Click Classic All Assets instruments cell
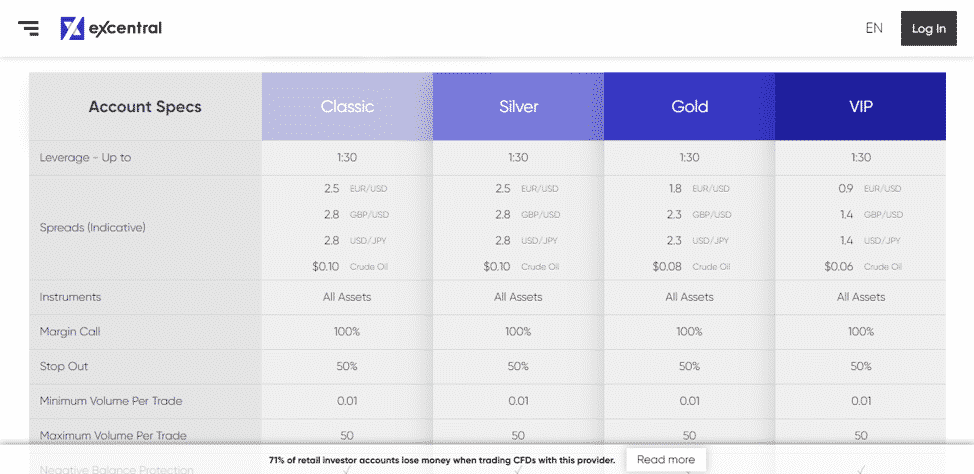974x474 pixels. tap(347, 297)
